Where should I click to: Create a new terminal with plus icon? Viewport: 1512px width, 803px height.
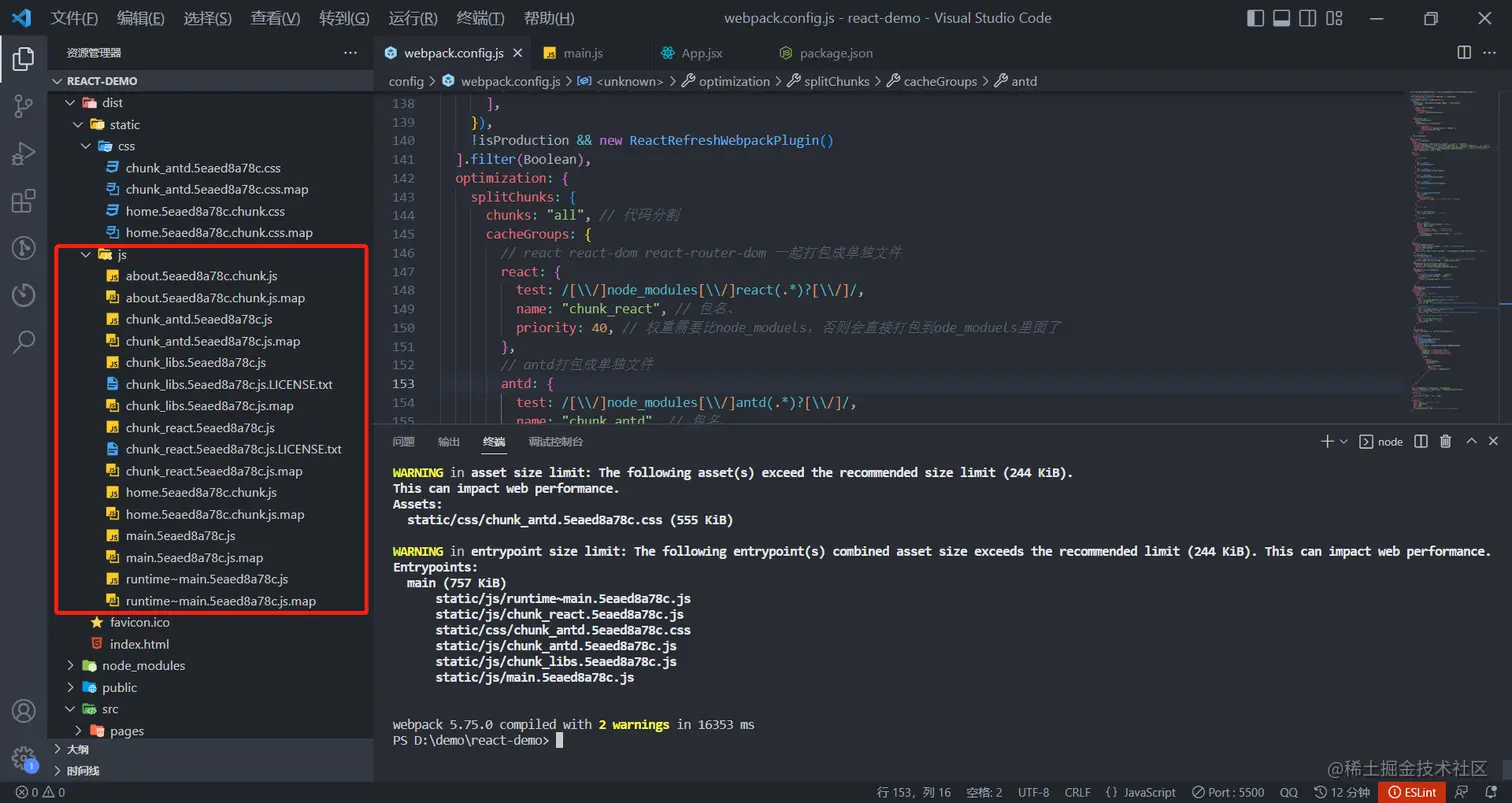point(1327,441)
